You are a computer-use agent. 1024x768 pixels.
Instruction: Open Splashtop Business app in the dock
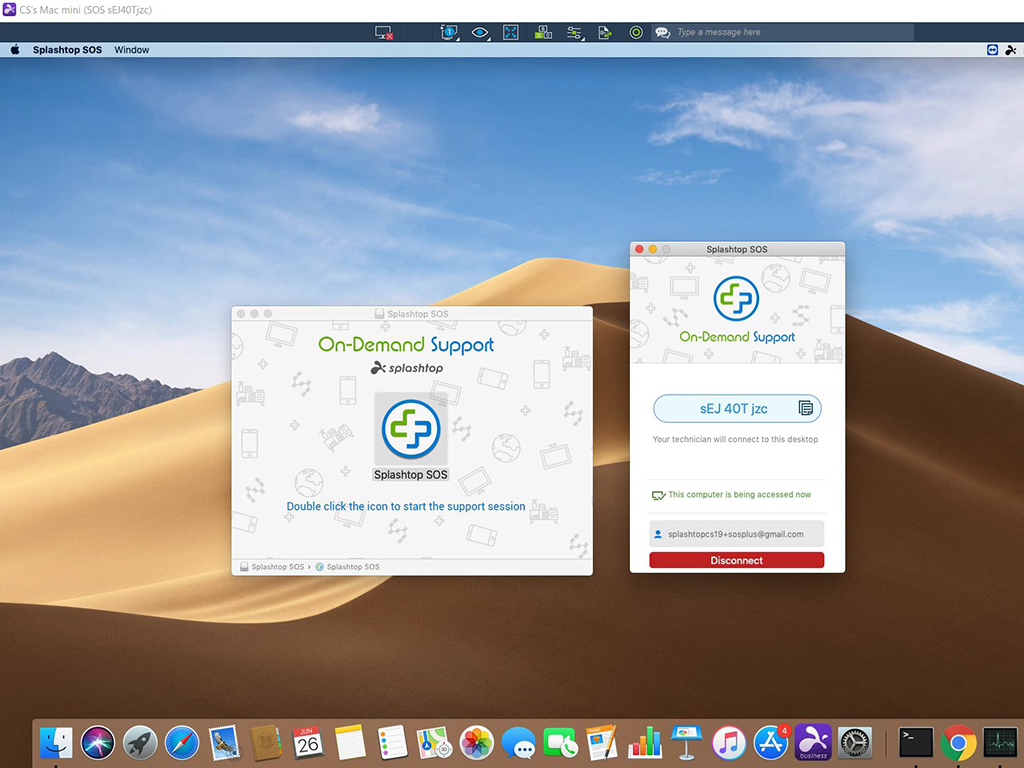(813, 742)
